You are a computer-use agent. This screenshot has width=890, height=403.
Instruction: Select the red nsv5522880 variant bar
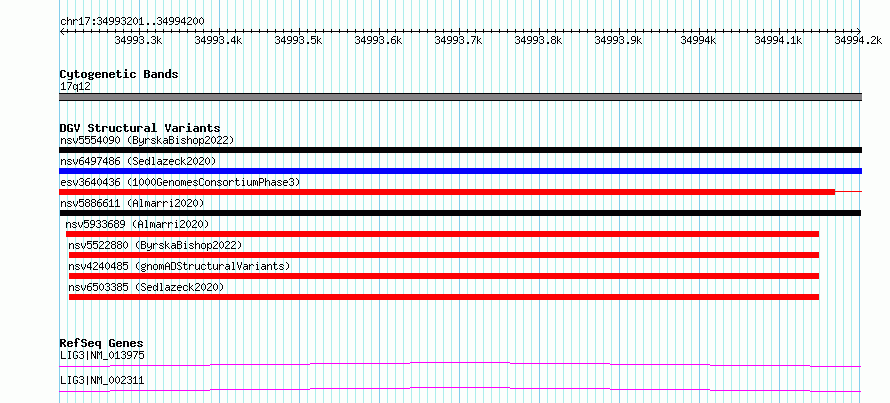(x=444, y=255)
